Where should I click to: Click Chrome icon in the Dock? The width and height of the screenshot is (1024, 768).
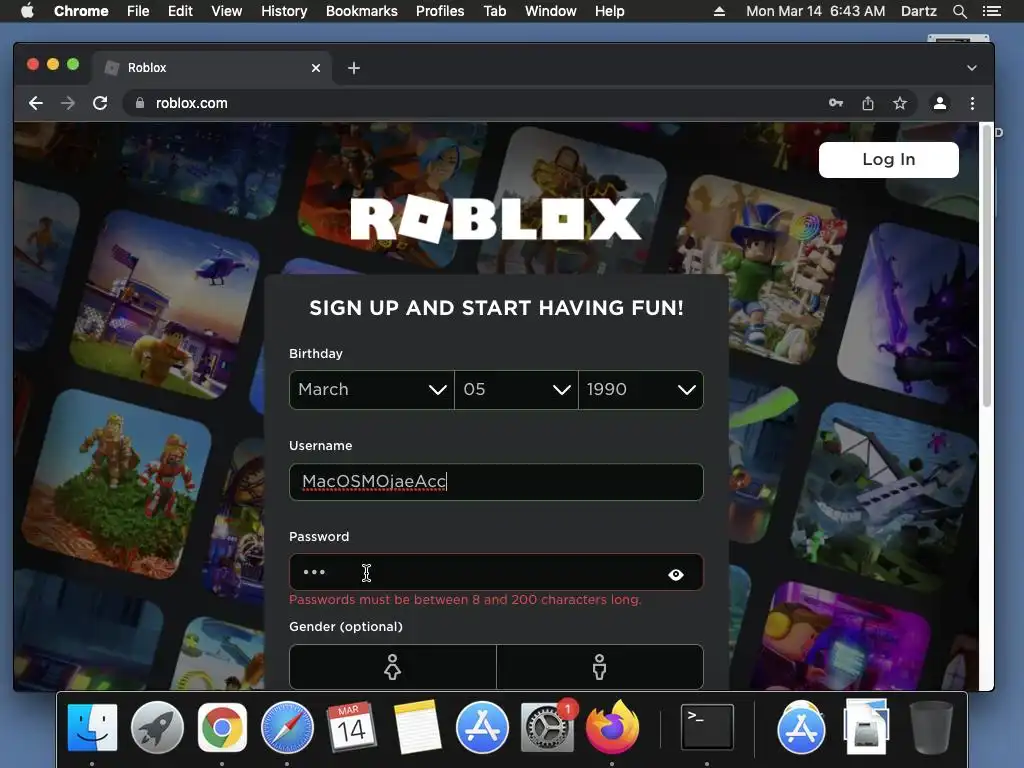222,728
